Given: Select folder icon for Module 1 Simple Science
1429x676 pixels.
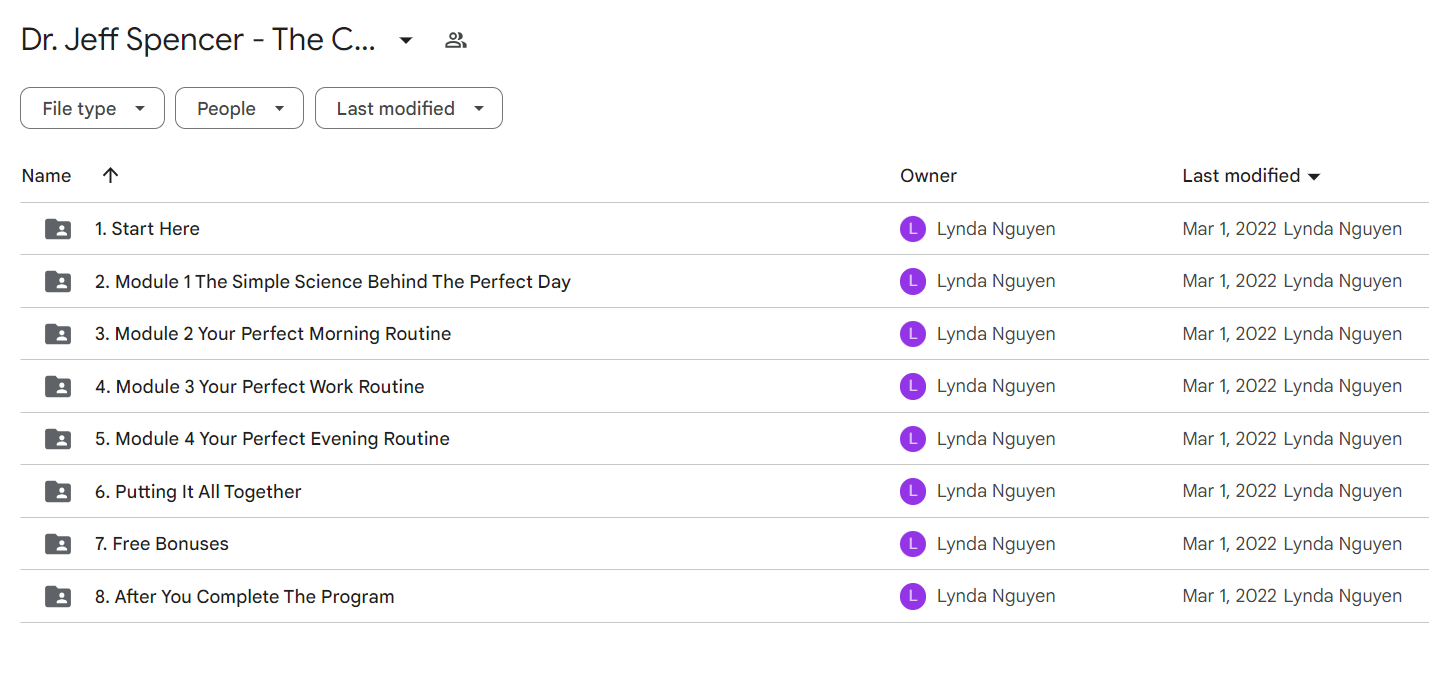Looking at the screenshot, I should [x=59, y=282].
